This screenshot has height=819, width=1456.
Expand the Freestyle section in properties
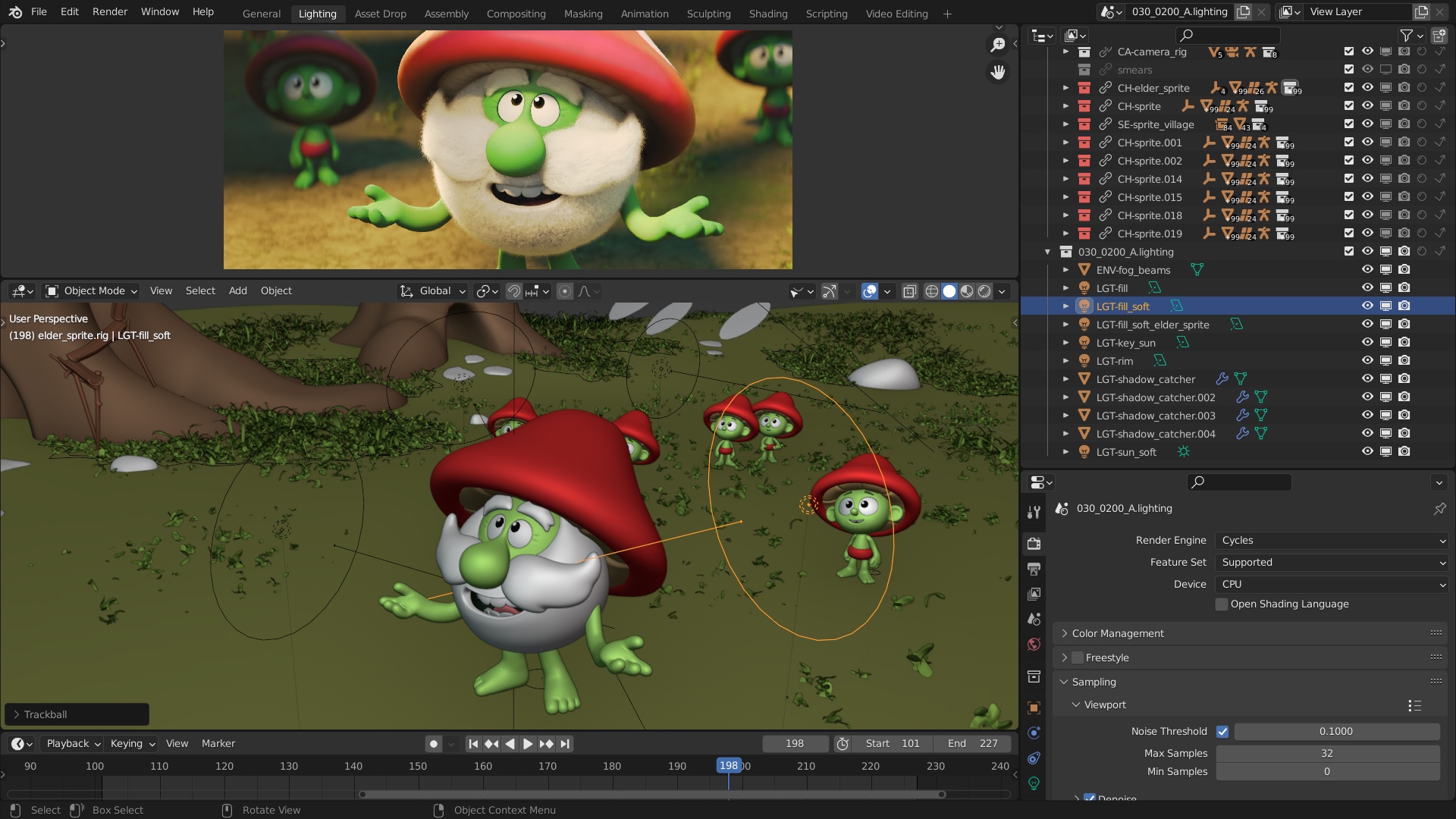click(1064, 657)
